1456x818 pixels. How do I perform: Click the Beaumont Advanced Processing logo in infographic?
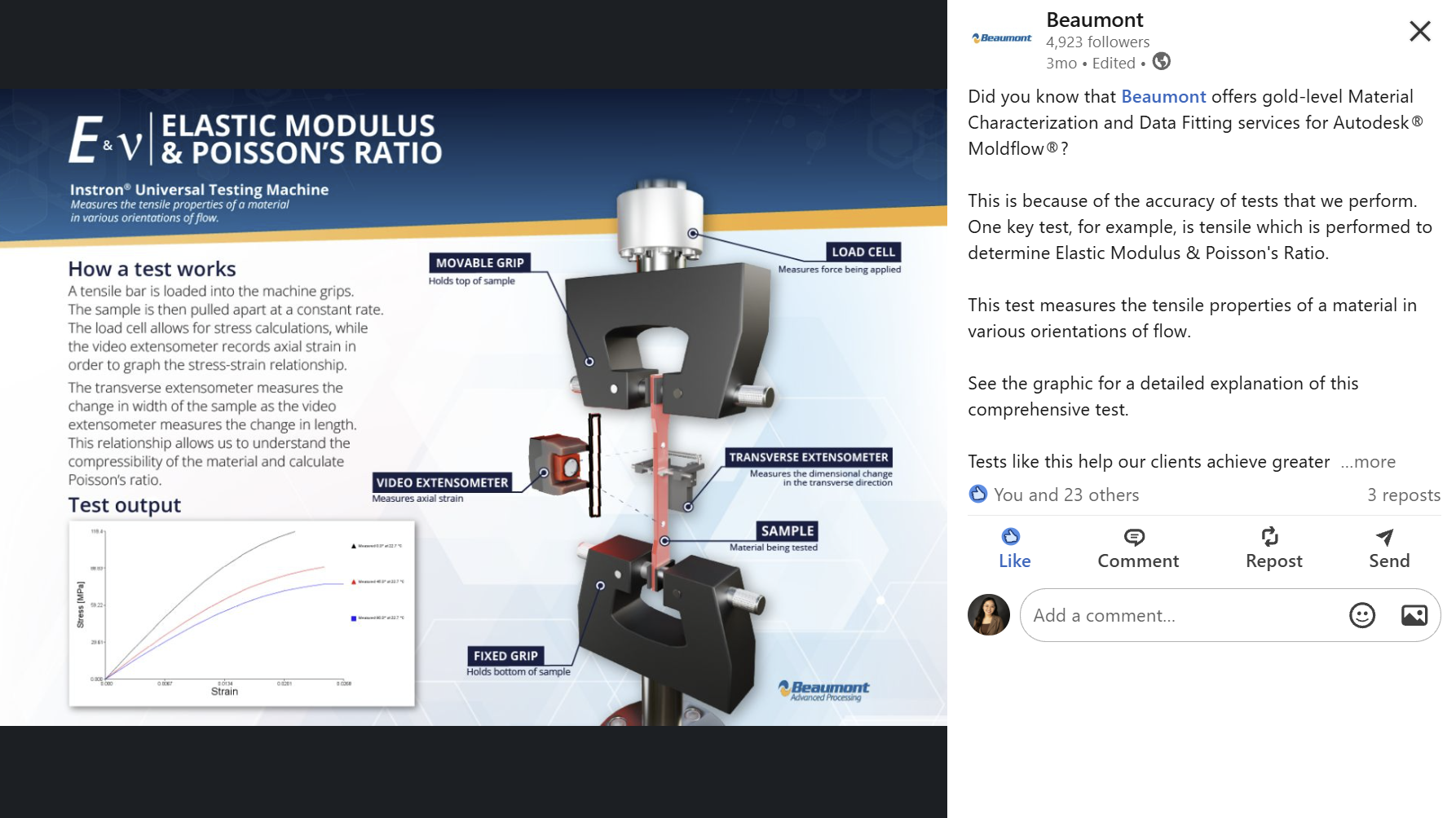click(x=823, y=691)
